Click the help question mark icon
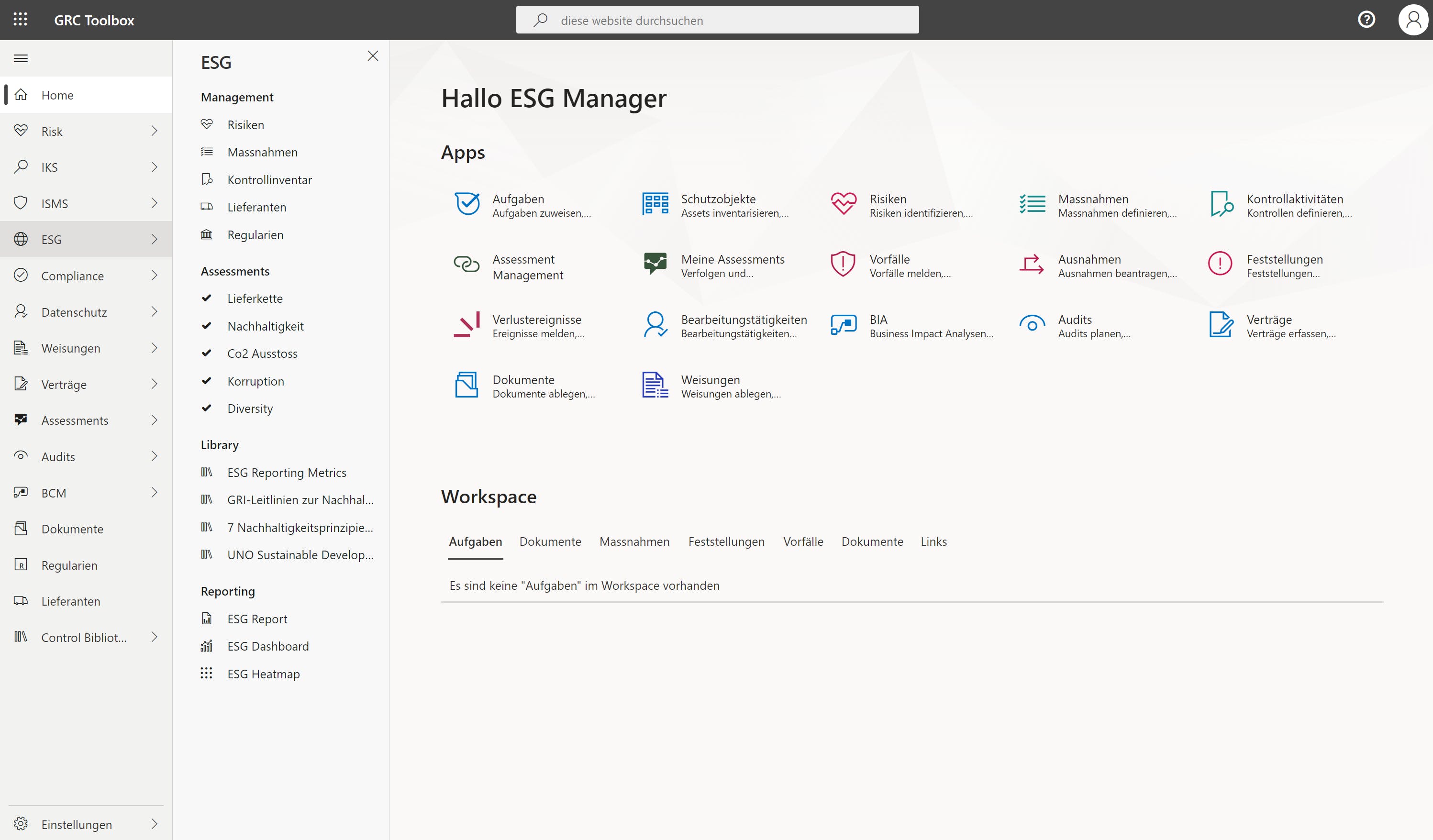 [1366, 20]
